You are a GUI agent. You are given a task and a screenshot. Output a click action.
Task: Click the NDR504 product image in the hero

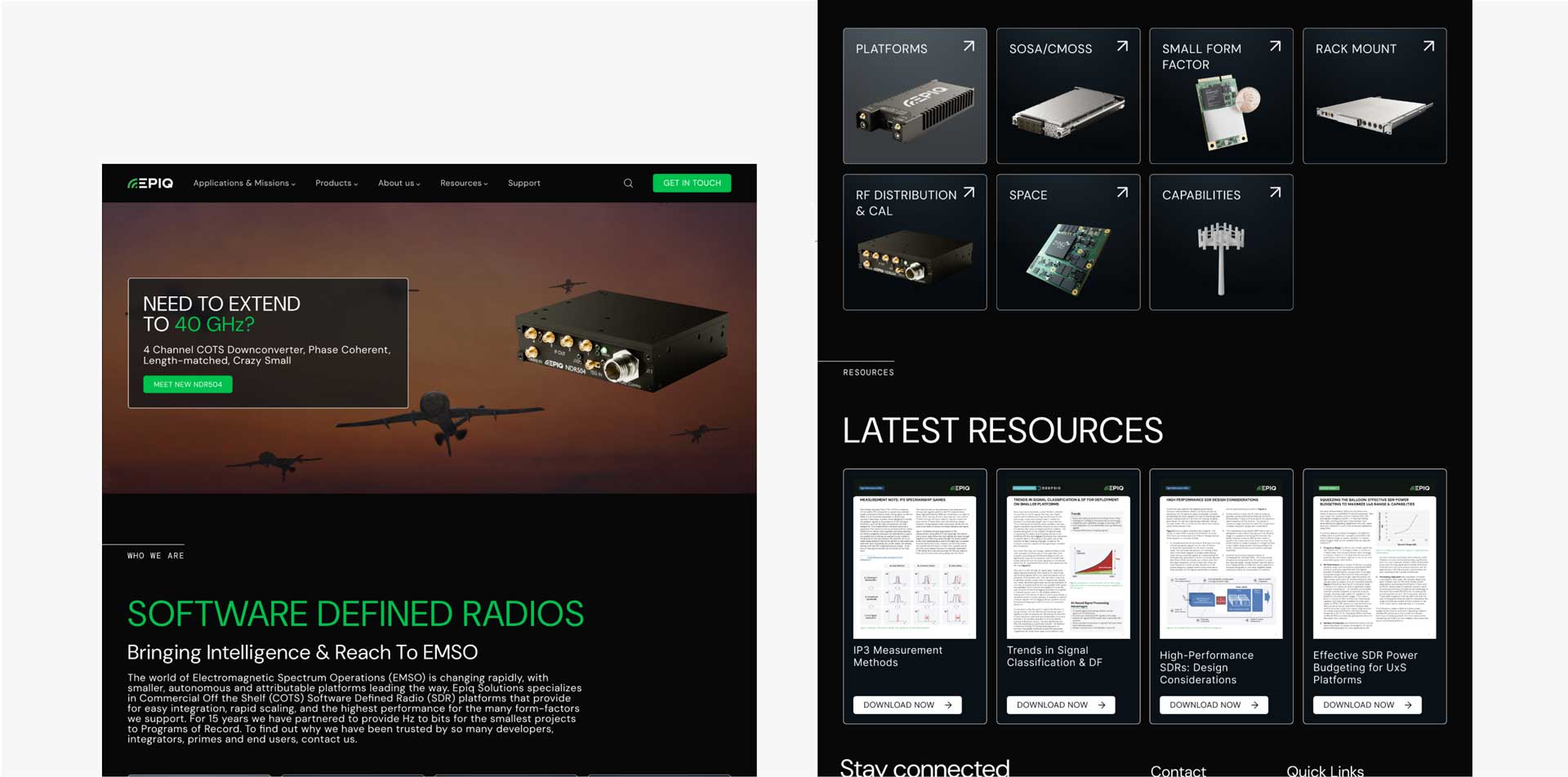coord(622,341)
